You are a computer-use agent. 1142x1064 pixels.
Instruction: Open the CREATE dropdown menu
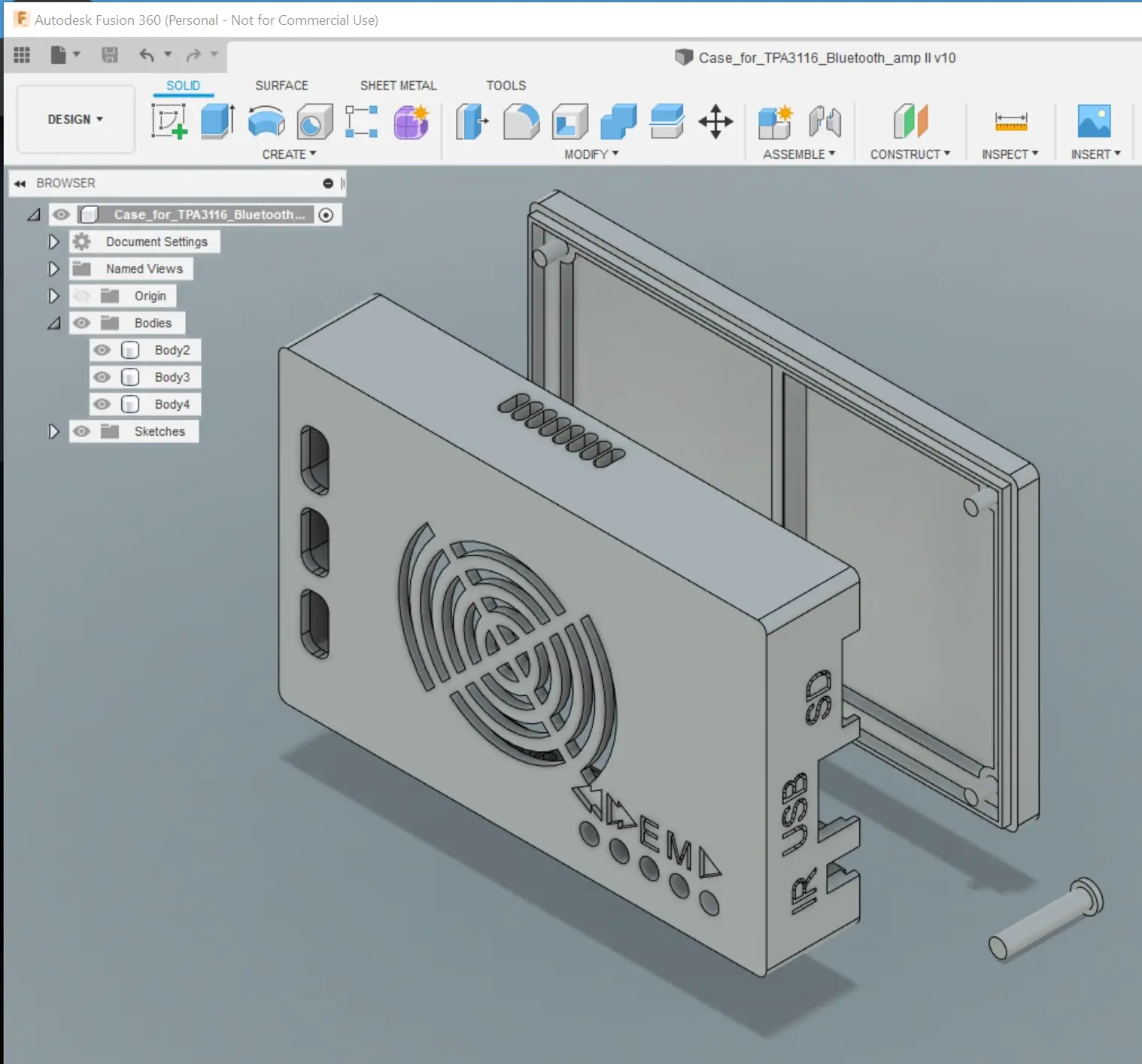(x=289, y=154)
